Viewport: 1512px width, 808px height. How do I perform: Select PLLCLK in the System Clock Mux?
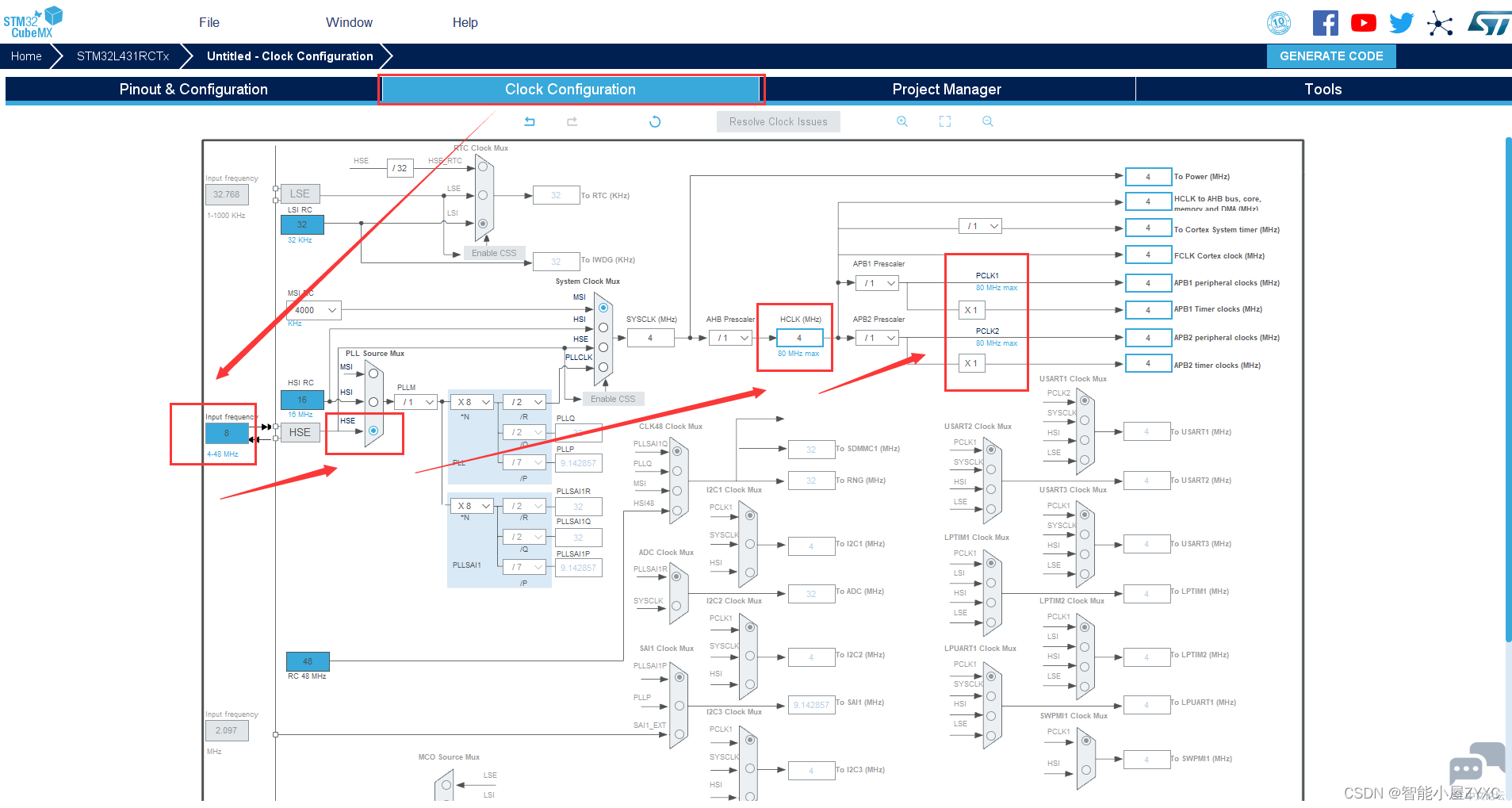coord(603,367)
